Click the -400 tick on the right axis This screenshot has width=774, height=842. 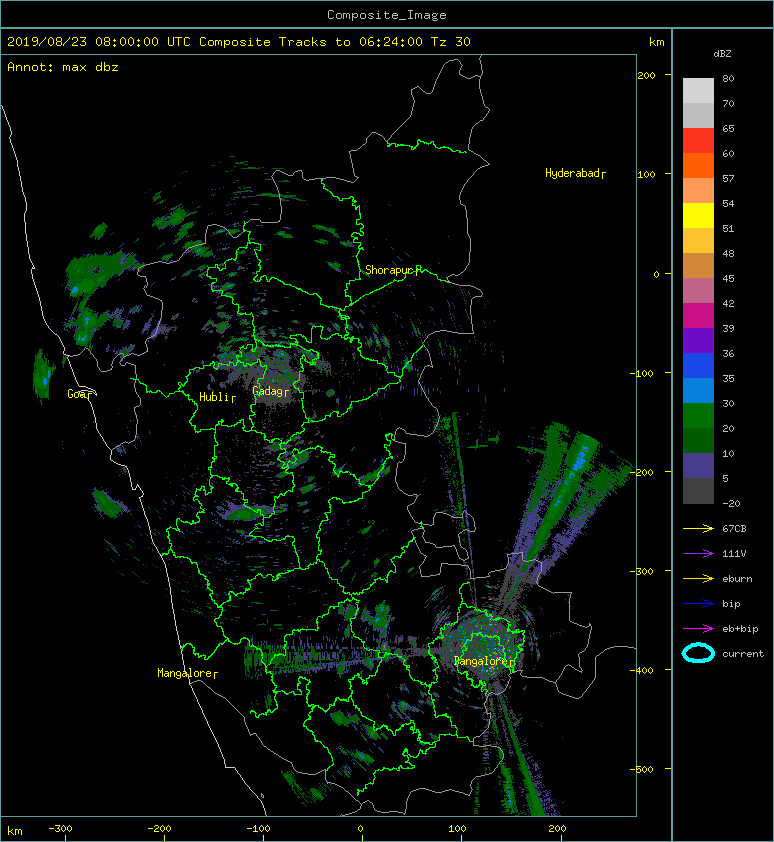pyautogui.click(x=641, y=670)
